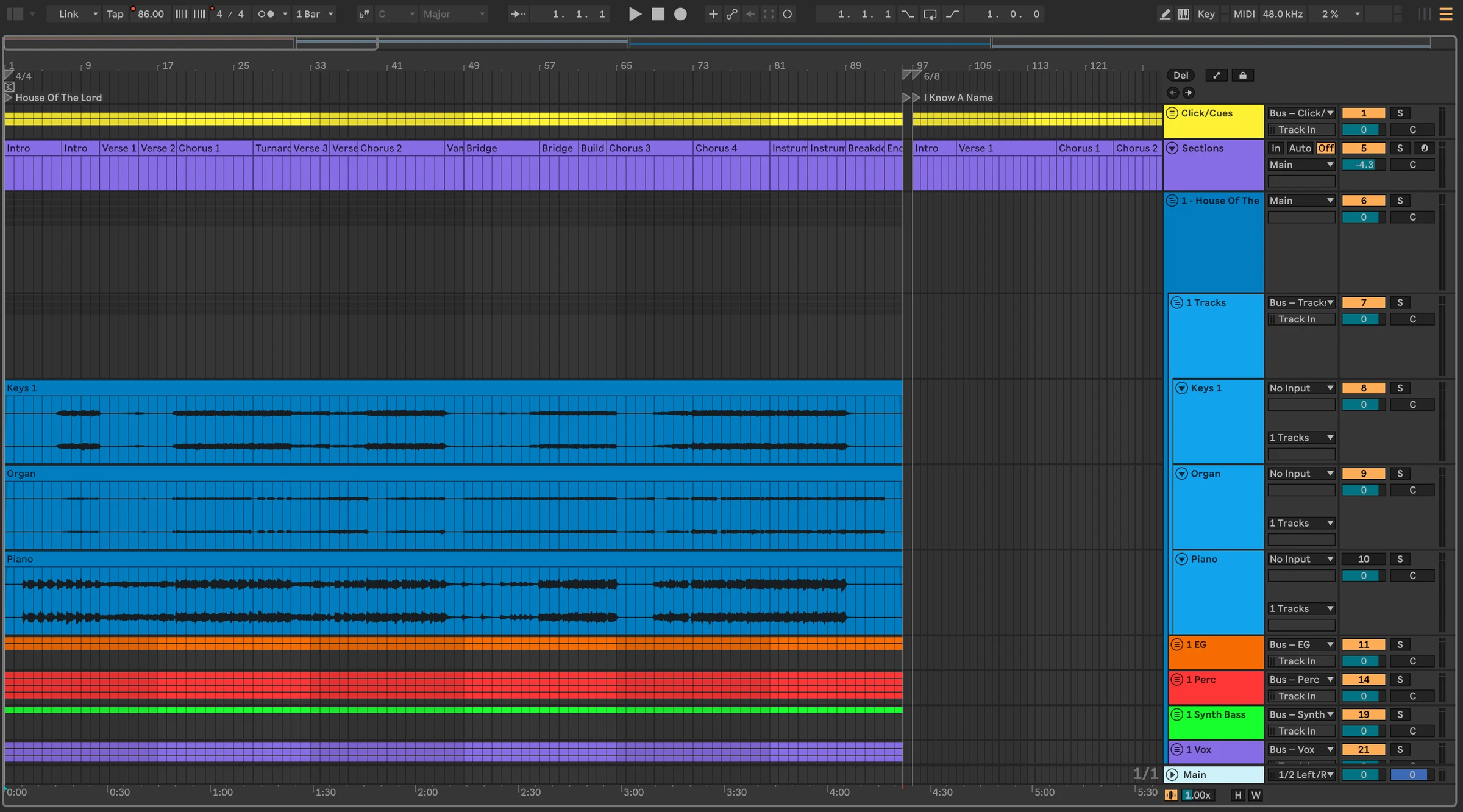Viewport: 1463px width, 812px height.
Task: Set Sections monitor to Auto
Action: (x=1300, y=148)
